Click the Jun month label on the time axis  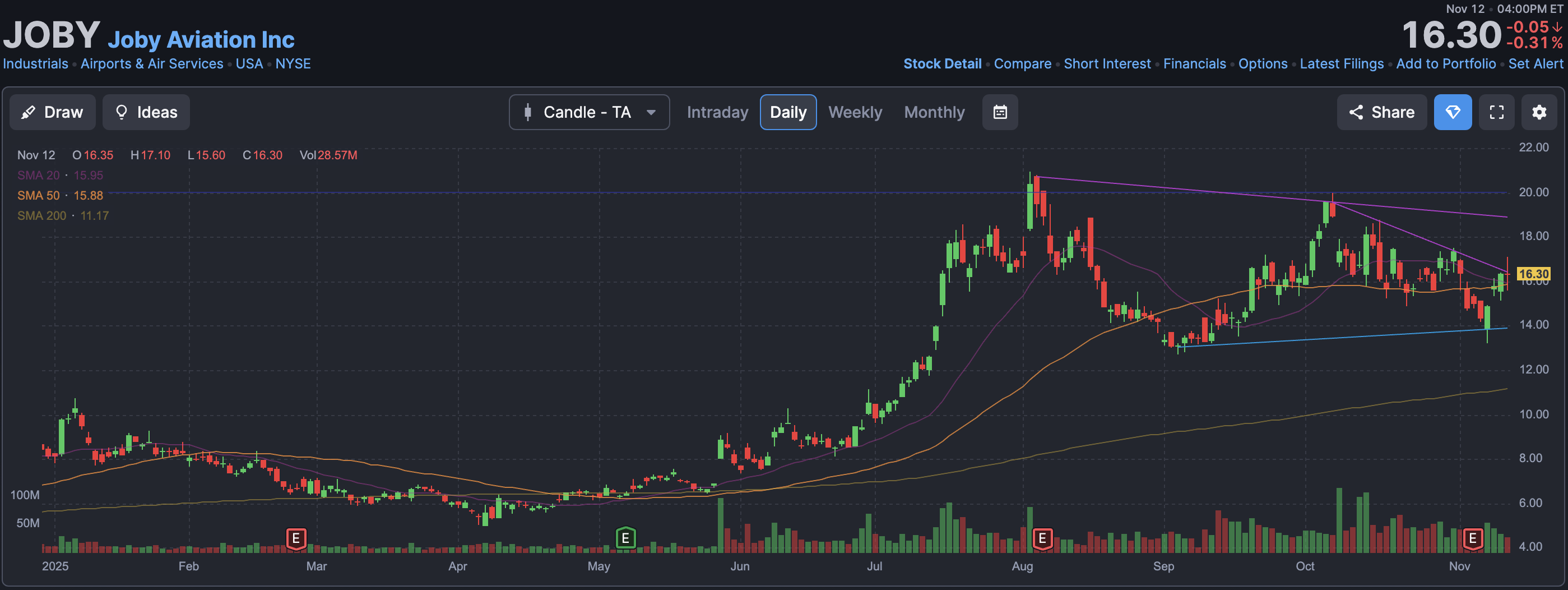(740, 566)
